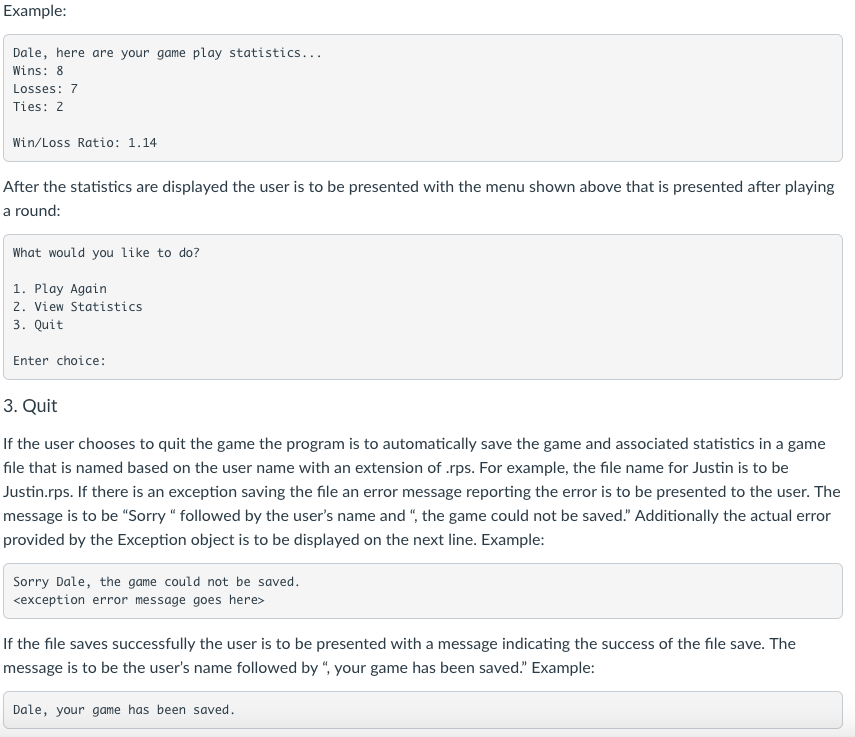The width and height of the screenshot is (855, 737).
Task: Click the "Dale, here are your game play statistics..." line
Action: click(x=167, y=53)
